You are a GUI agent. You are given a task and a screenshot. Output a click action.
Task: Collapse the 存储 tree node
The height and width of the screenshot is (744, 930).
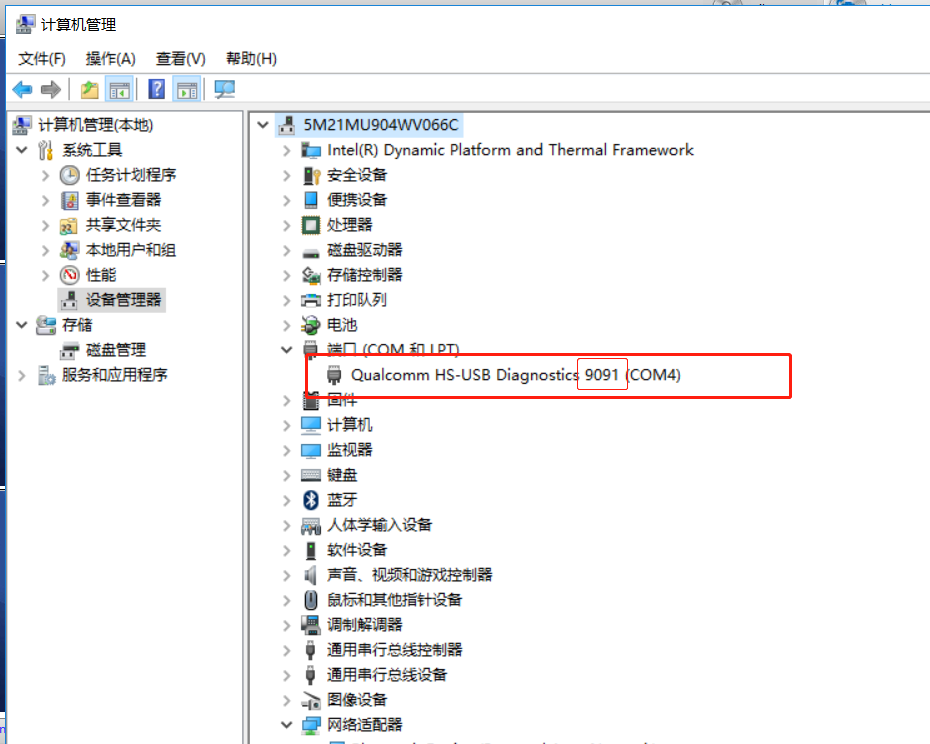(22, 325)
